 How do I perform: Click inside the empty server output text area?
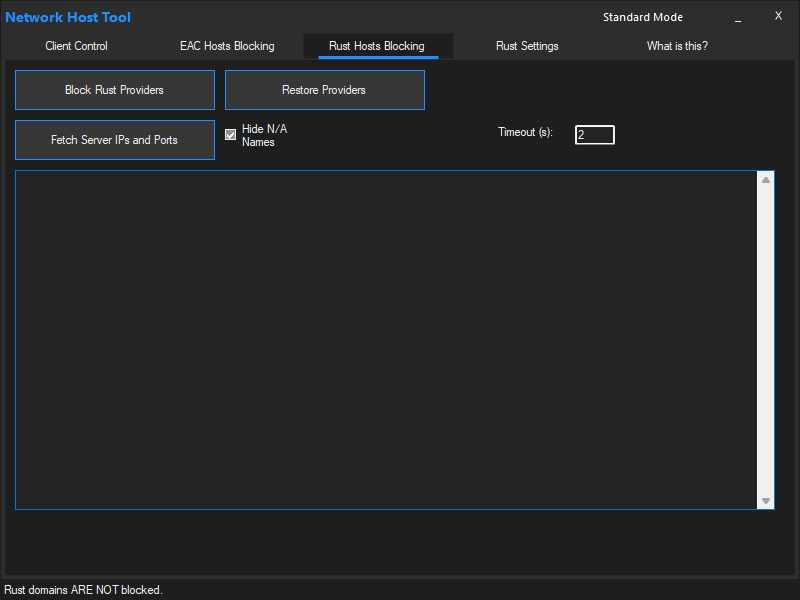click(x=386, y=340)
